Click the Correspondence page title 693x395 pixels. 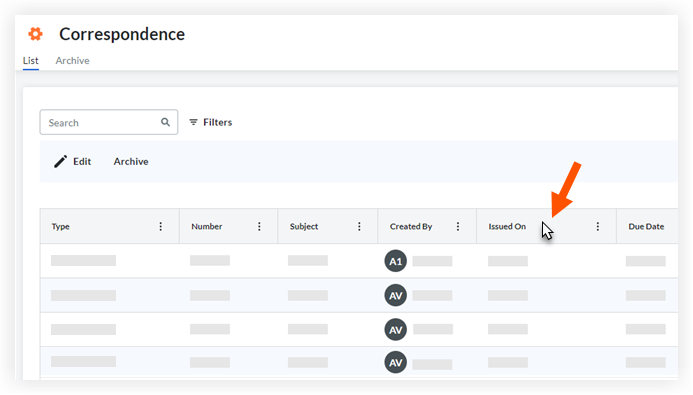pos(122,34)
